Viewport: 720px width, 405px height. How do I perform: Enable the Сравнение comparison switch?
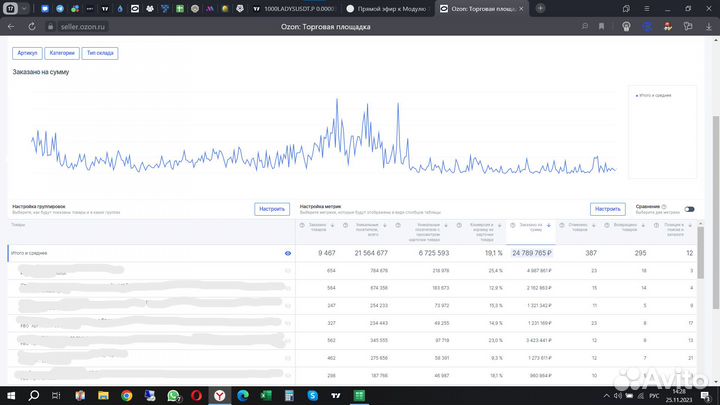689,209
